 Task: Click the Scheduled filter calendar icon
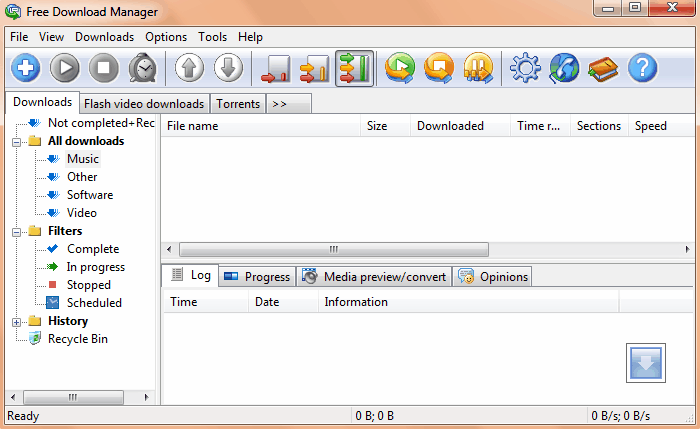coord(53,303)
